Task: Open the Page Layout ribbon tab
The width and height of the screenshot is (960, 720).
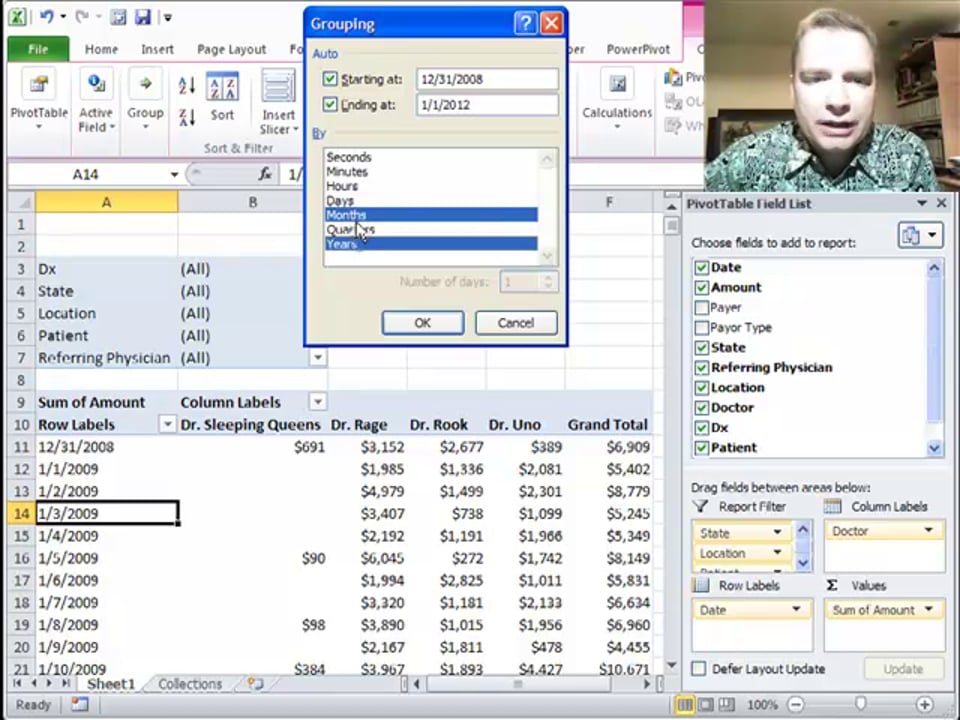Action: click(x=231, y=49)
